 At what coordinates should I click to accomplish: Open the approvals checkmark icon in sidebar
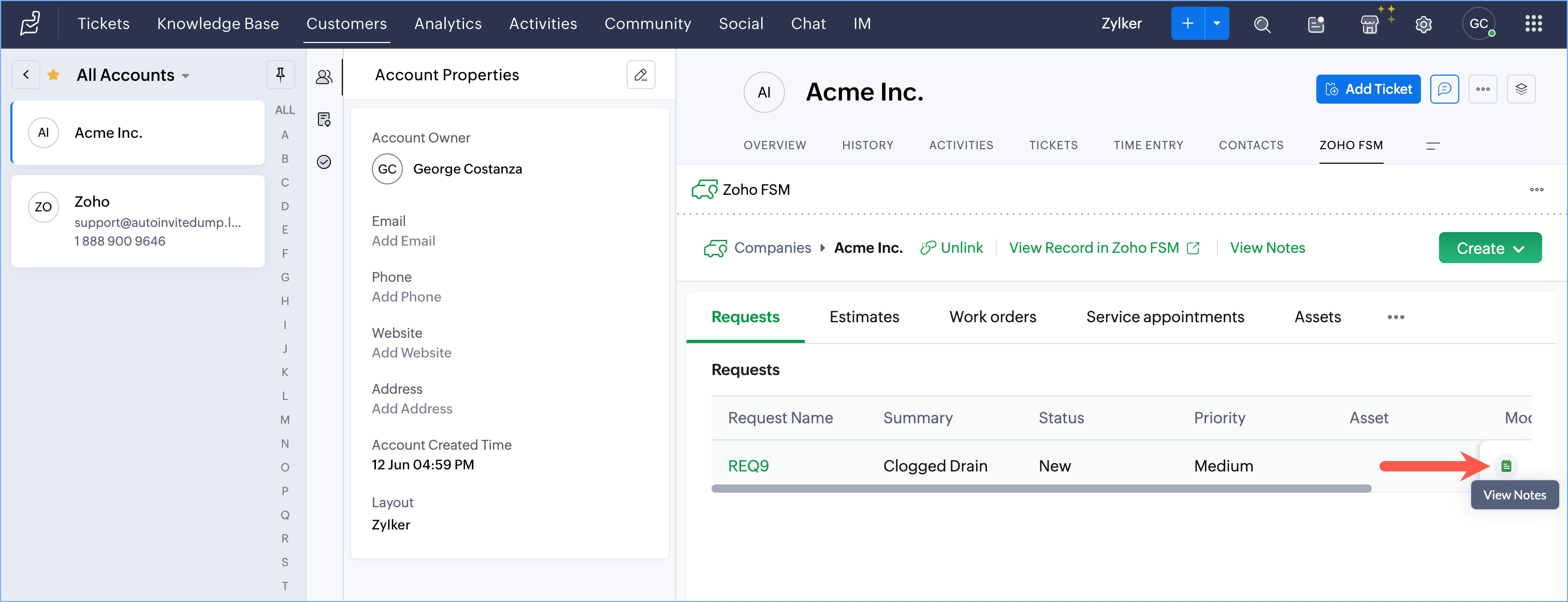pos(324,162)
